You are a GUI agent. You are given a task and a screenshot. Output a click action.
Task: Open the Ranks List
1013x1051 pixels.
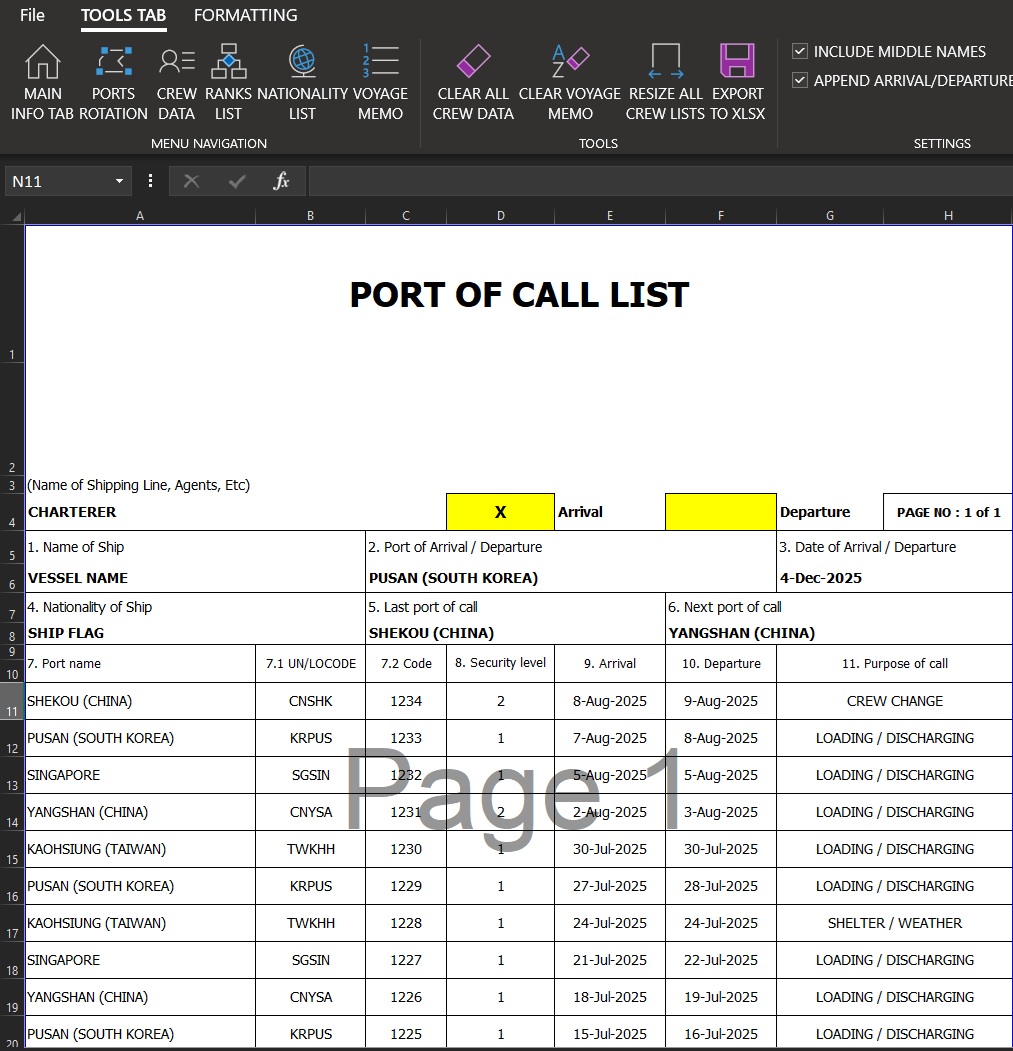tap(228, 83)
